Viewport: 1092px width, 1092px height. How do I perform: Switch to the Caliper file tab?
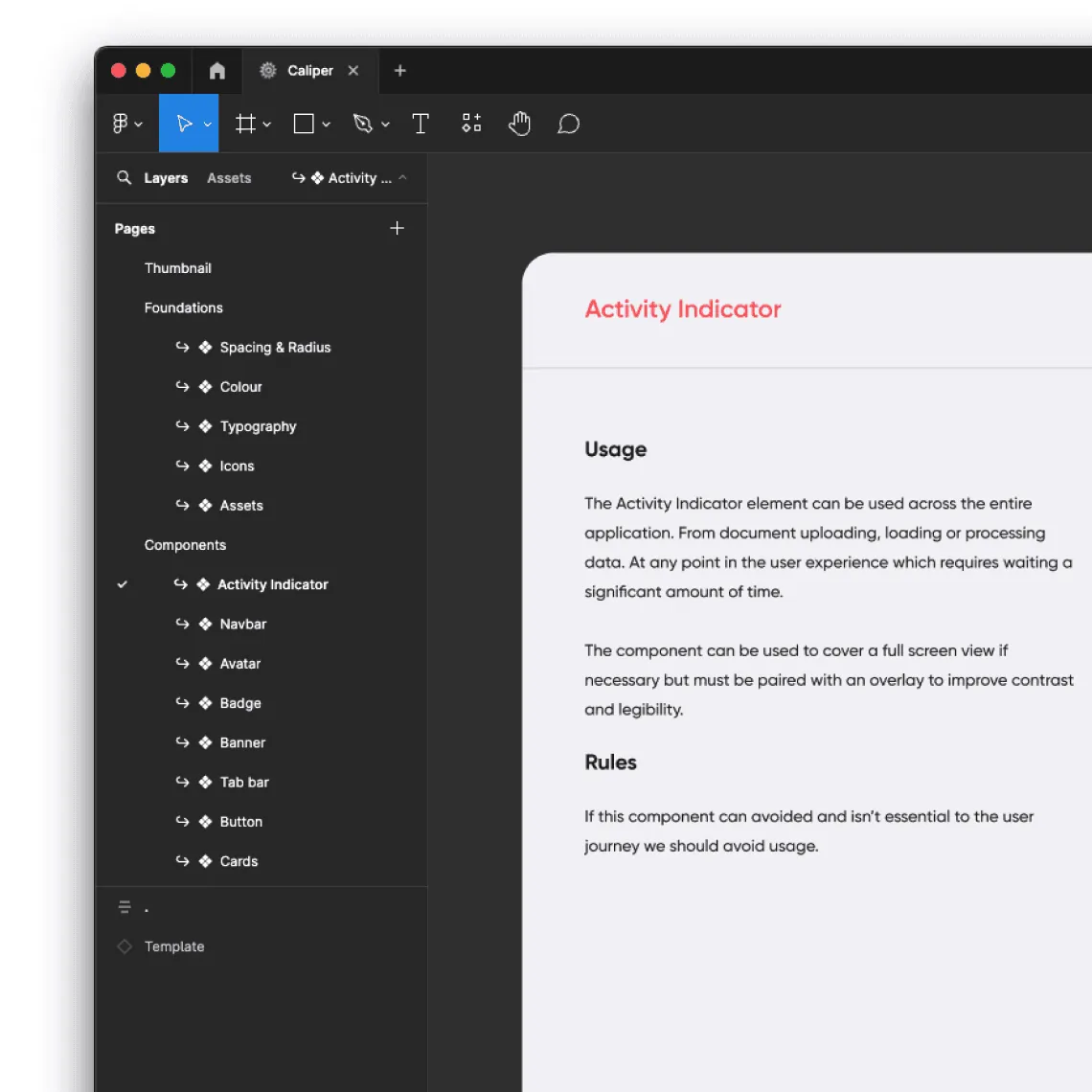click(x=310, y=70)
